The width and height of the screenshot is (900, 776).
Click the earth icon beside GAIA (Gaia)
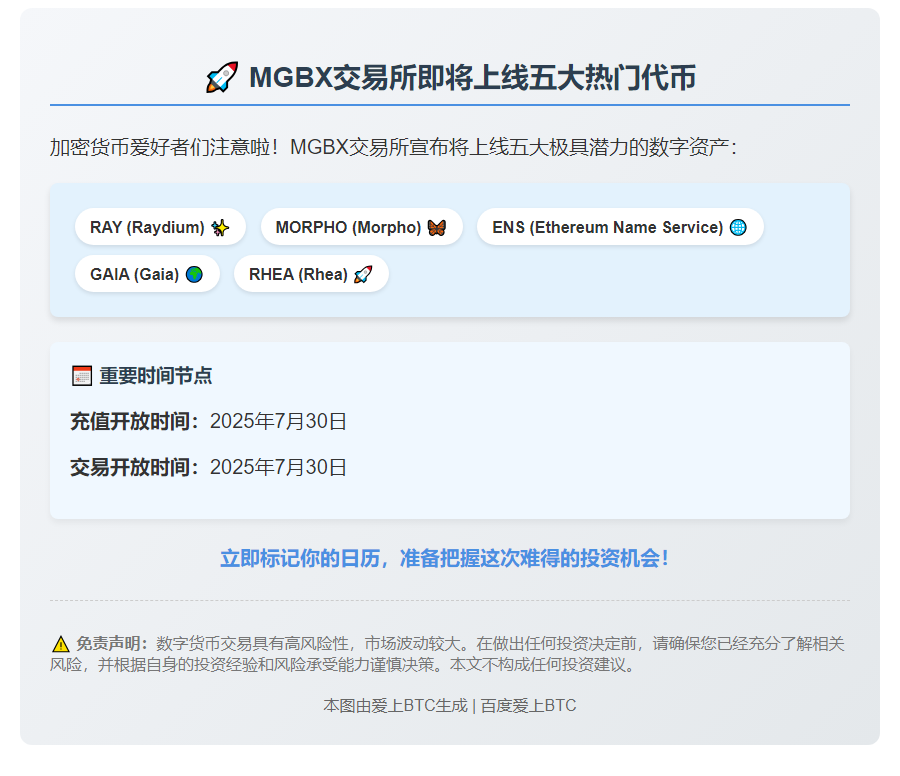(x=195, y=275)
